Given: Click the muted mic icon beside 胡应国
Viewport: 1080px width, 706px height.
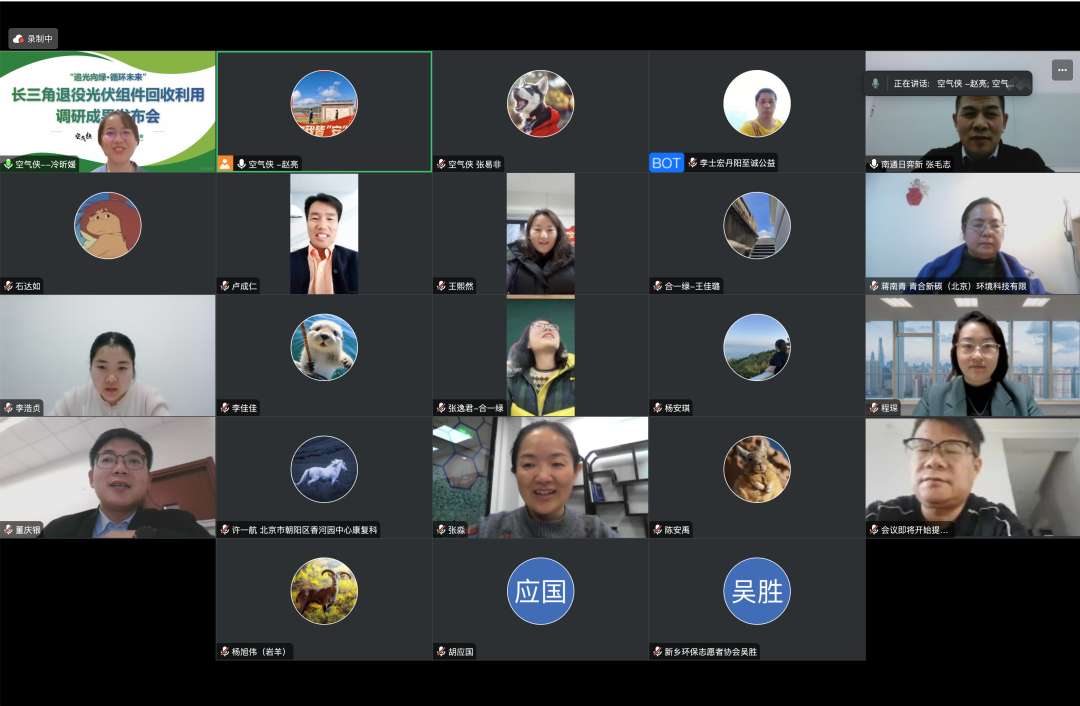Looking at the screenshot, I should (x=441, y=652).
